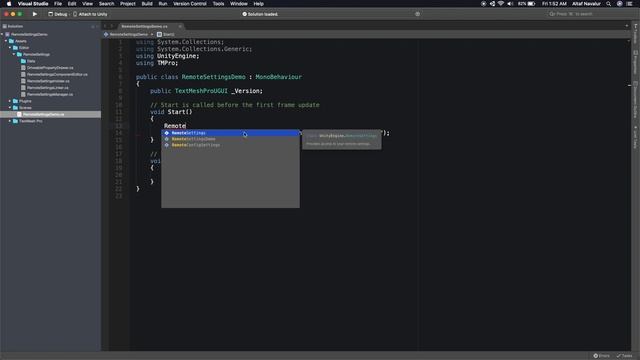The image size is (640, 360).
Task: Open the Apple menu
Action: (9, 4)
